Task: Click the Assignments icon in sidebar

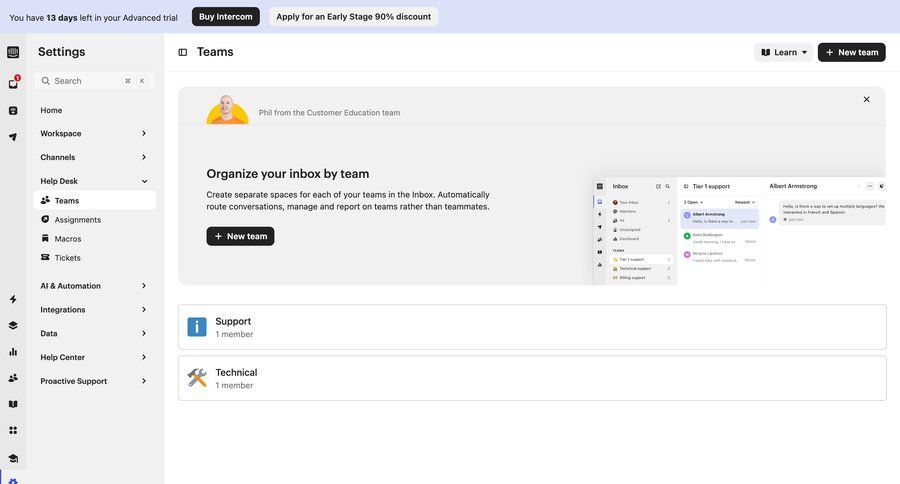Action: tap(45, 219)
